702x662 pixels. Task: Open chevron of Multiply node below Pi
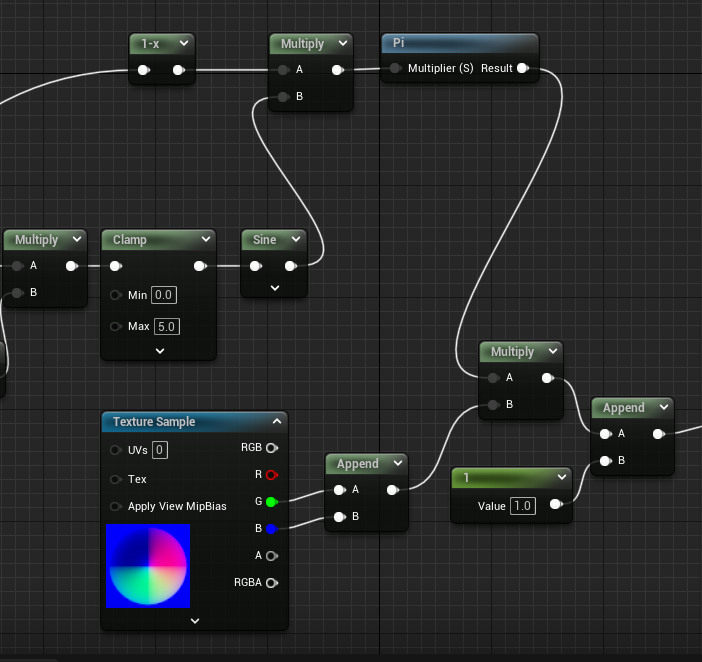point(553,351)
